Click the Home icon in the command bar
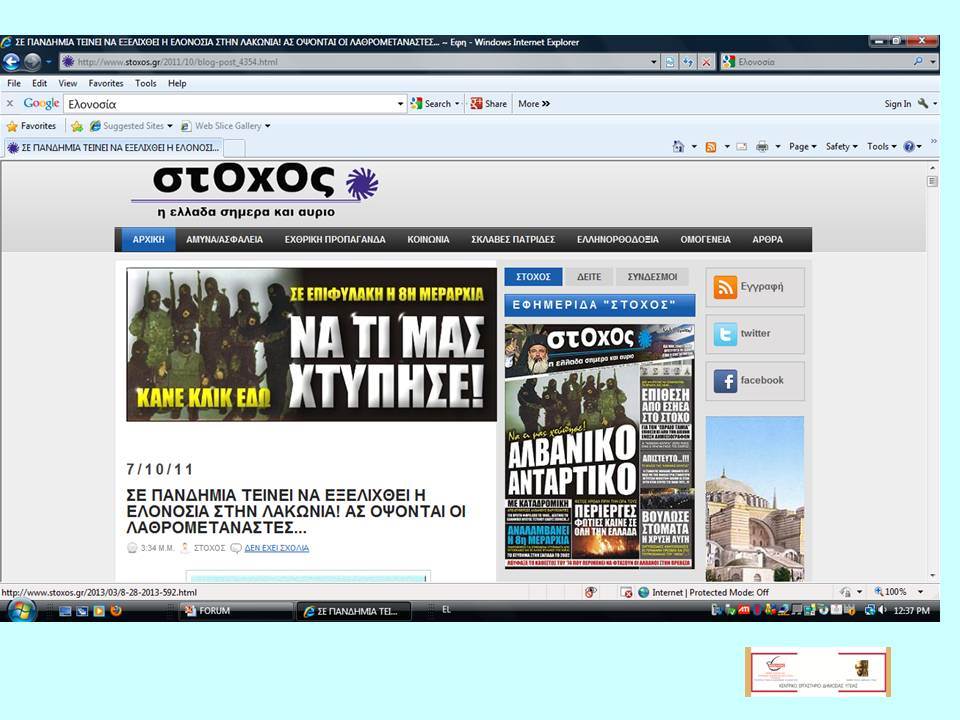This screenshot has height=720, width=960. click(678, 146)
